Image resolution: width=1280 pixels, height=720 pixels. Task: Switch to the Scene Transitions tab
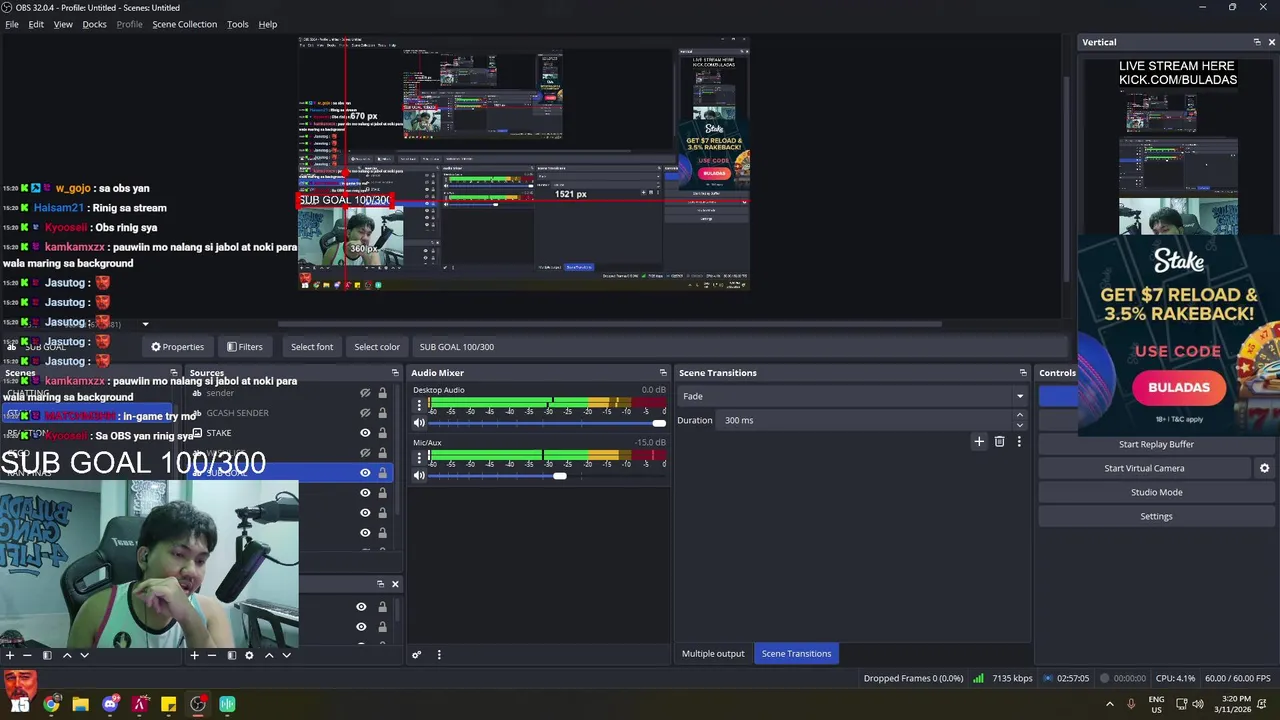796,654
